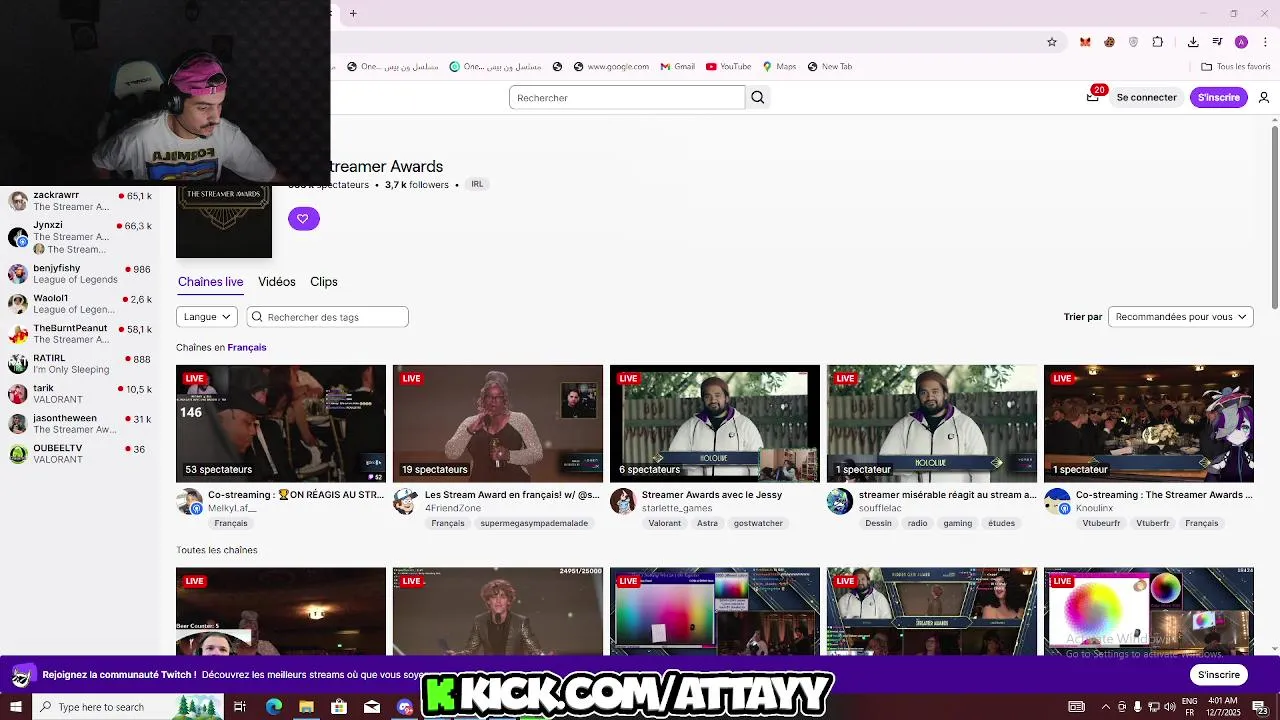Click the Twitch Rechercher search field

coord(627,97)
